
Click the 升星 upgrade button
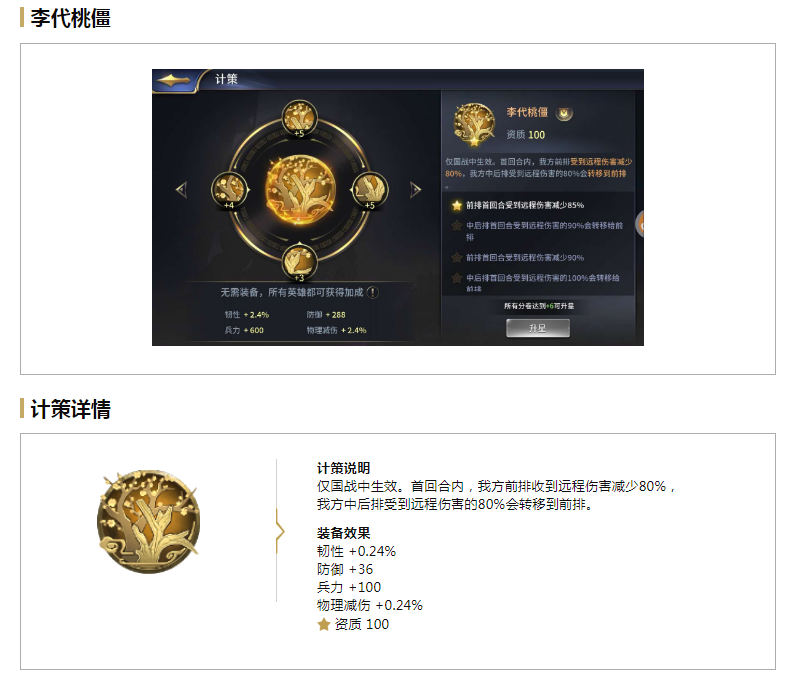[538, 328]
